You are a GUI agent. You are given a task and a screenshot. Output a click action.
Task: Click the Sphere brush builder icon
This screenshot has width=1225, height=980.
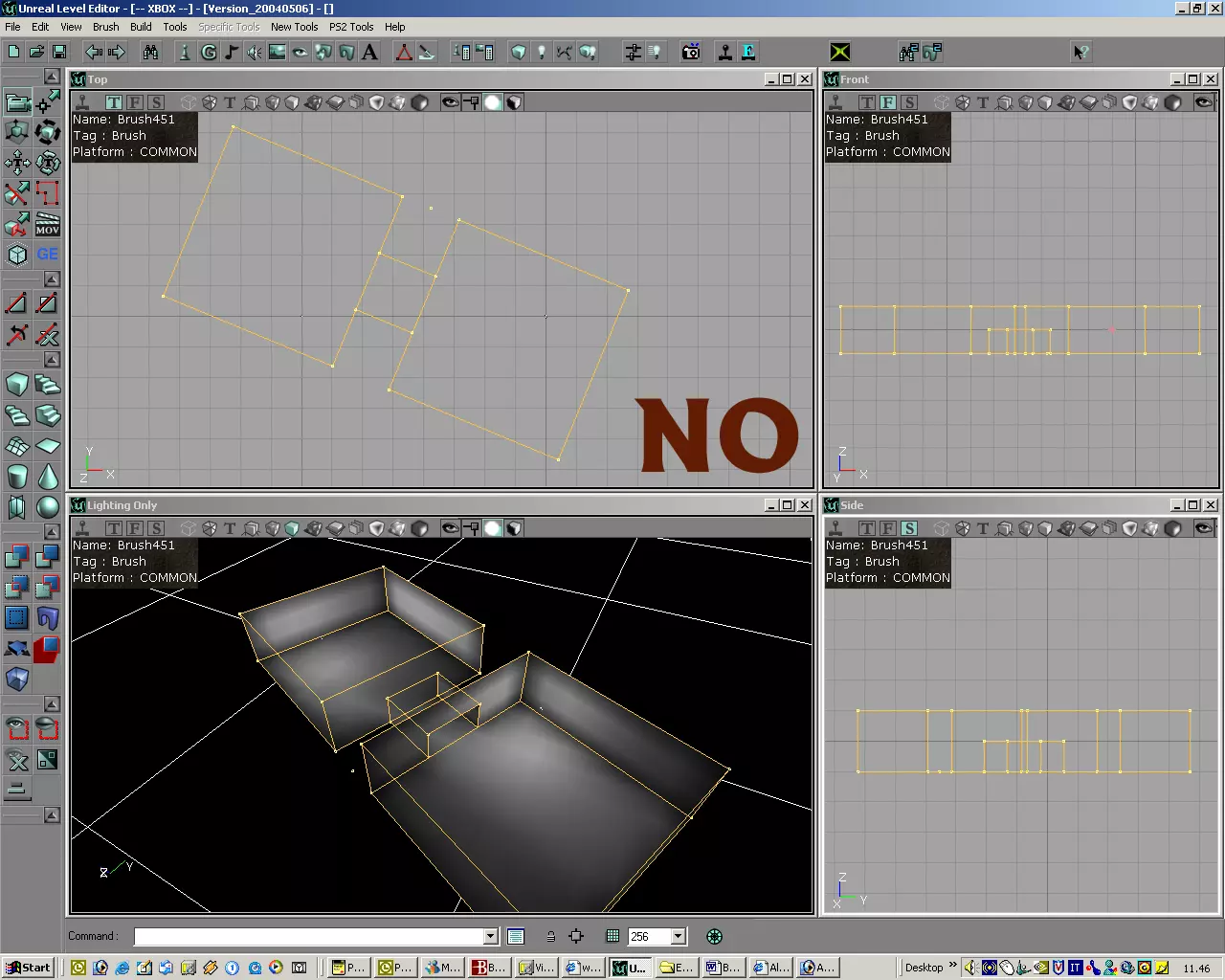pyautogui.click(x=48, y=507)
